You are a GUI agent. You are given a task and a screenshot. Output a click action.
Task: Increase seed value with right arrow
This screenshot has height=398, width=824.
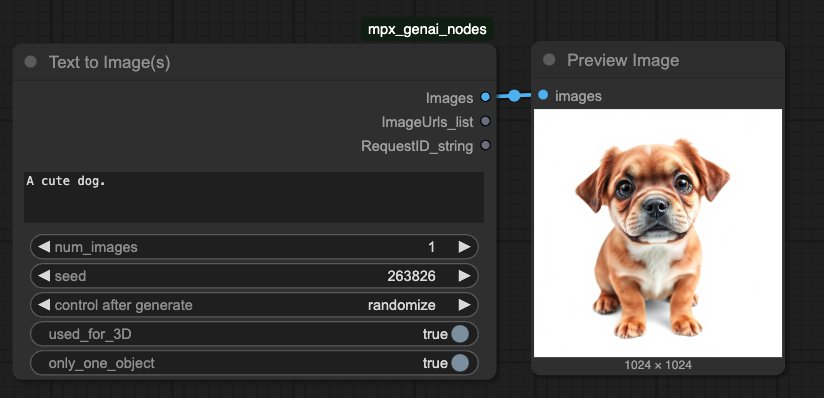coord(464,275)
